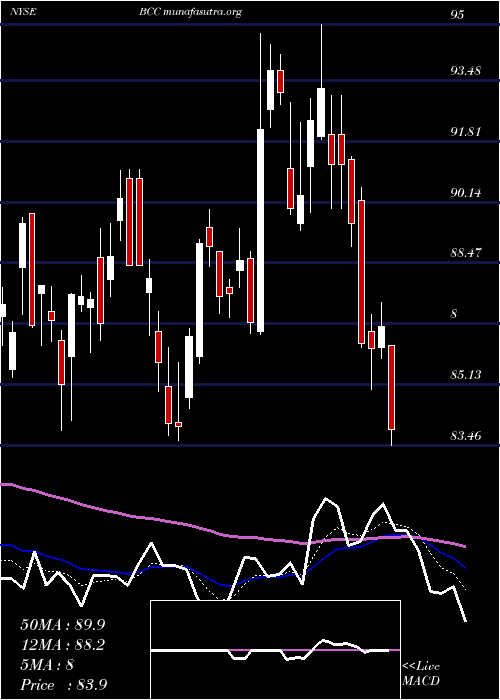This screenshot has width=500, height=700.
Task: Click the 12MA : 88.2 readout
Action: [63, 645]
